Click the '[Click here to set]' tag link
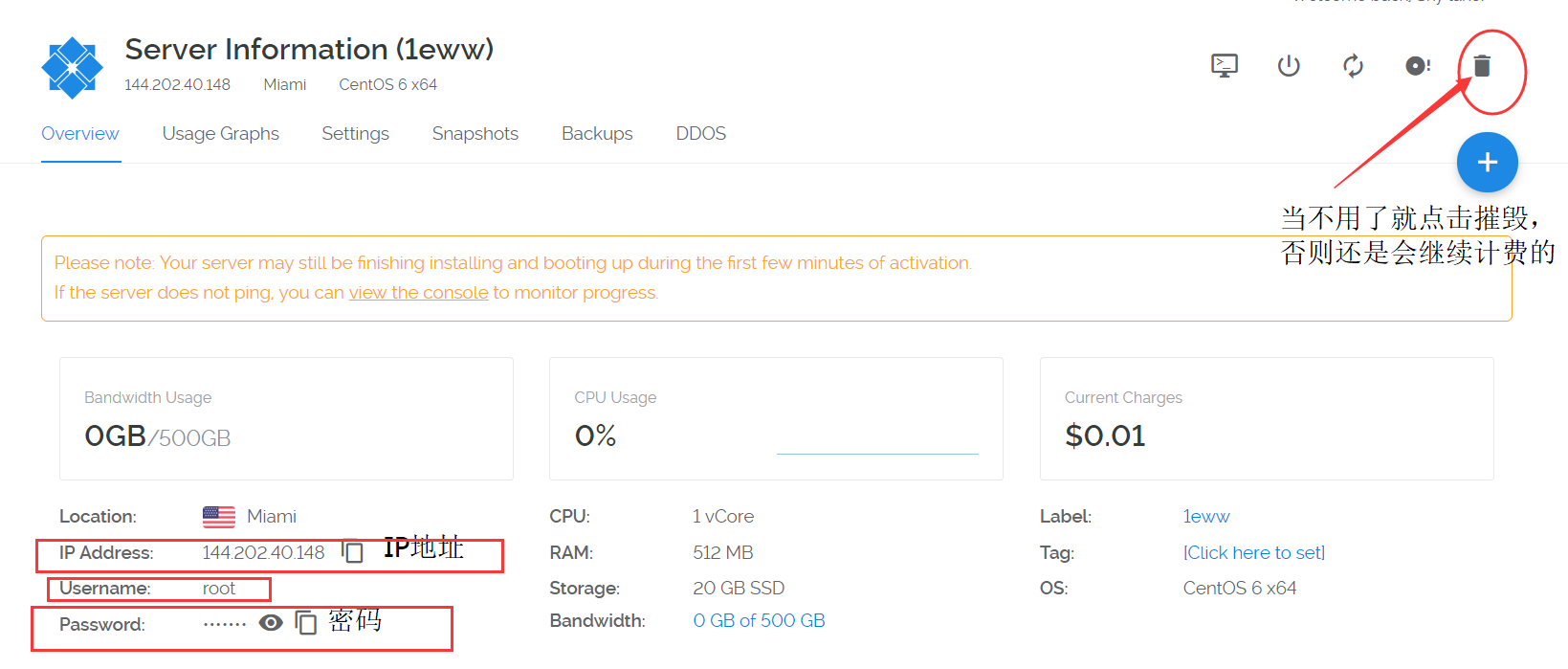1568x669 pixels. pos(1253,553)
